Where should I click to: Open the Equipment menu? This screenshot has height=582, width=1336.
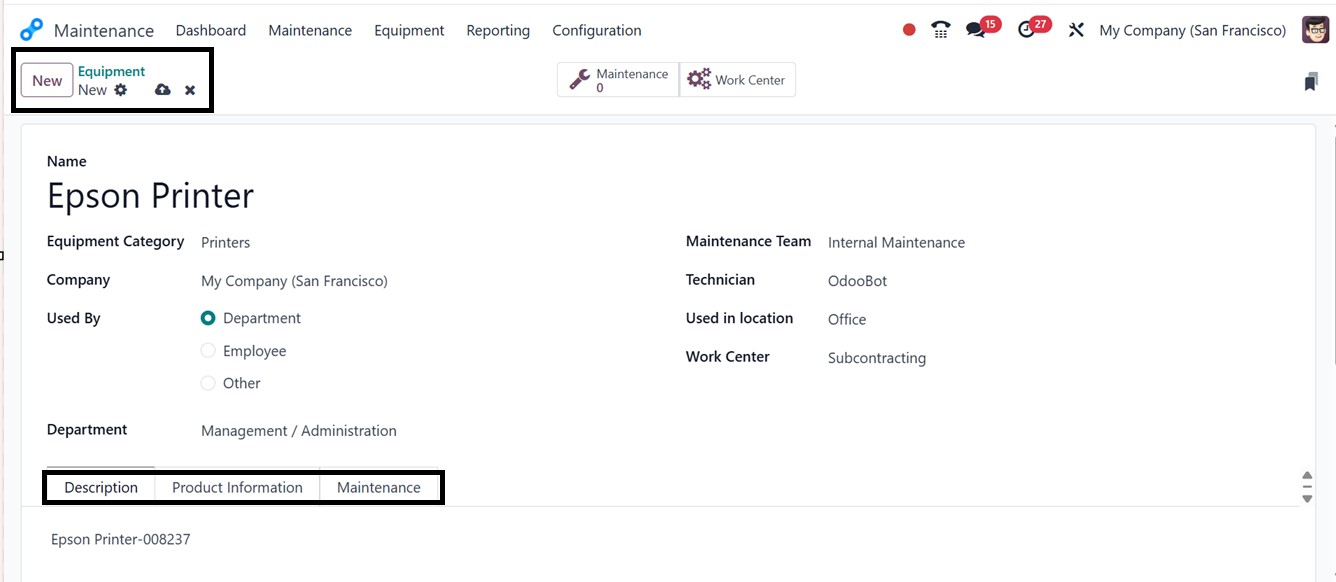(409, 30)
